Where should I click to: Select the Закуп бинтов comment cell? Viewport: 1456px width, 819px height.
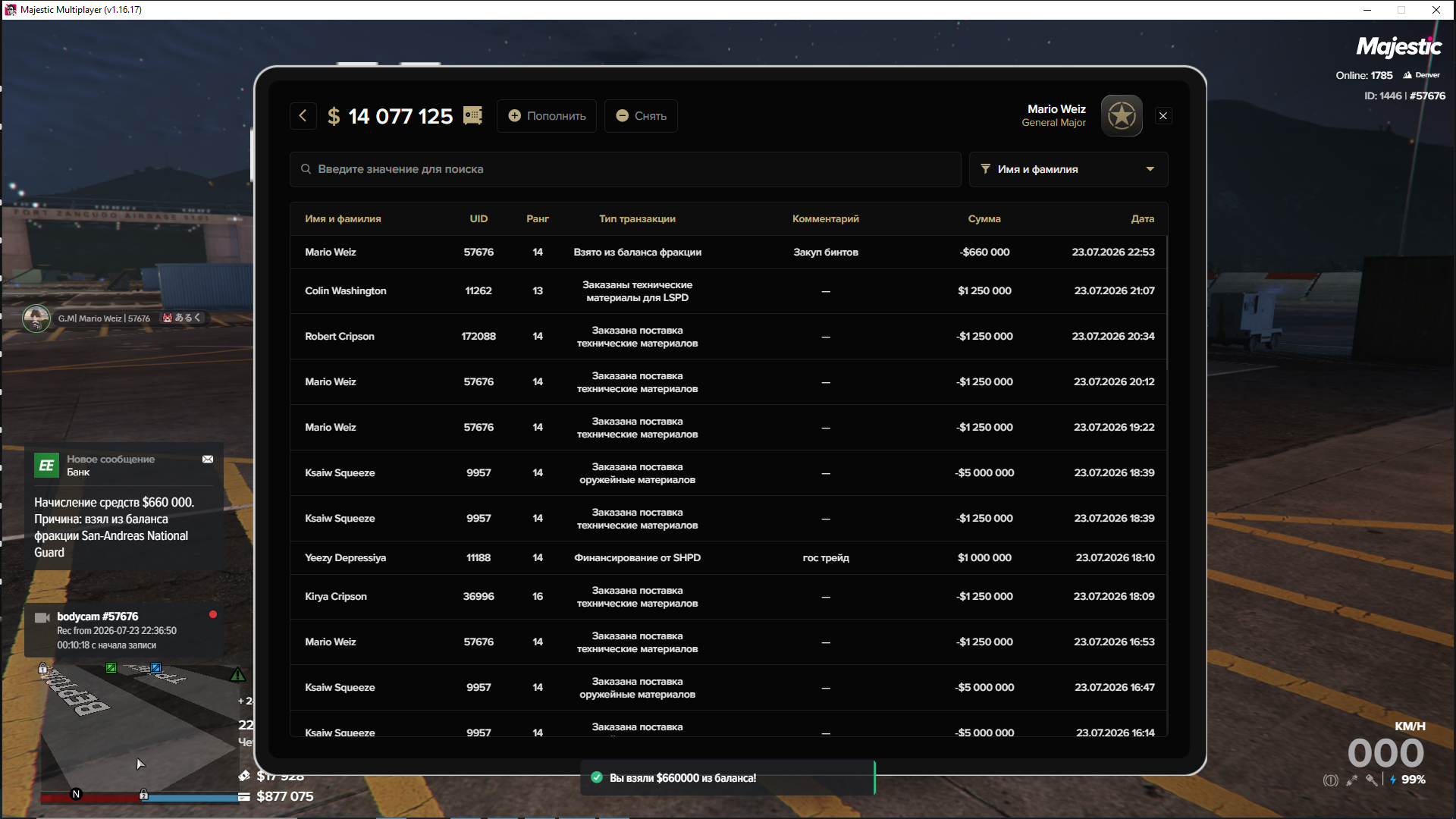[x=826, y=253]
